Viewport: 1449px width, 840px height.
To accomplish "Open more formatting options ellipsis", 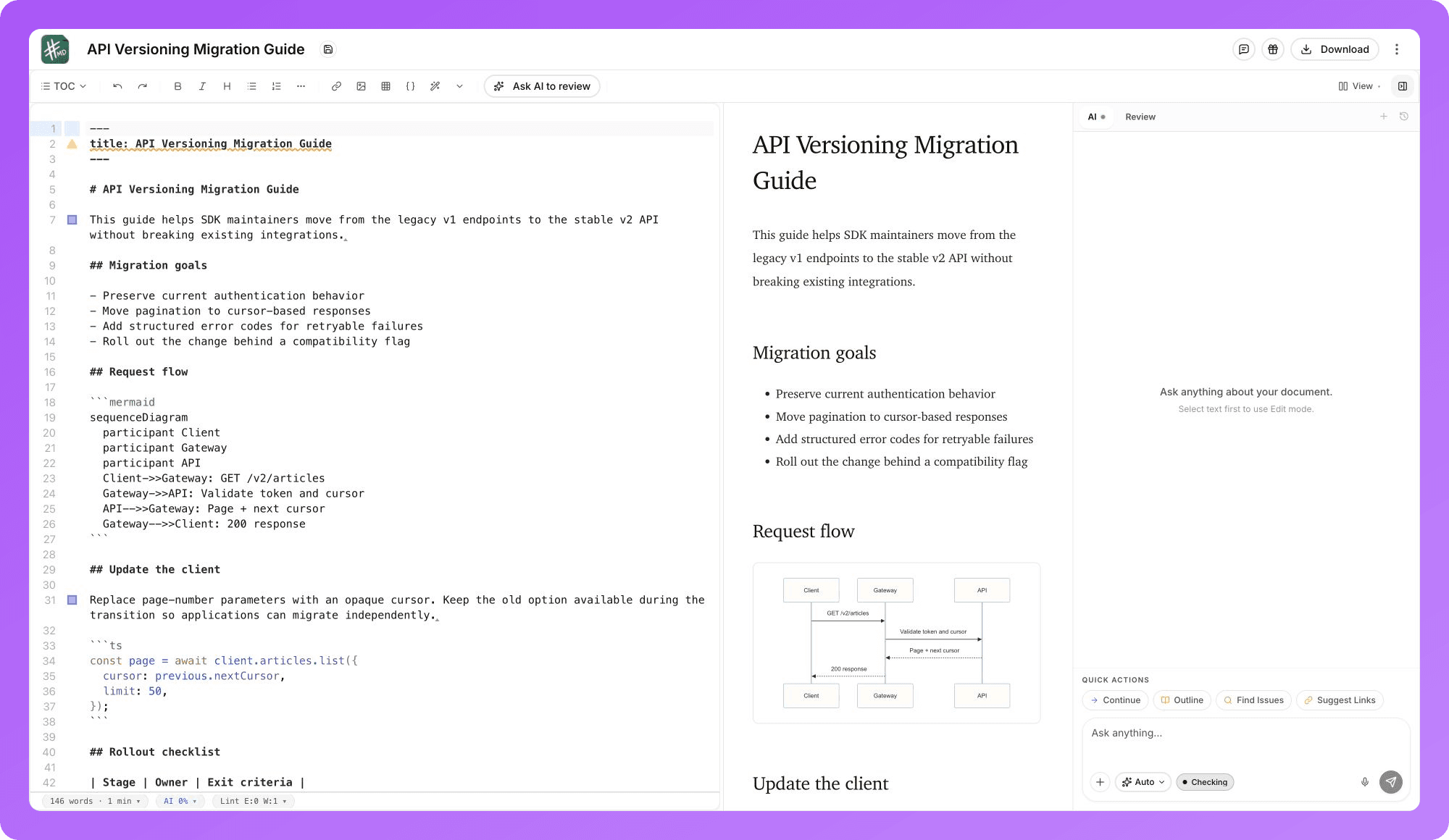I will (301, 86).
